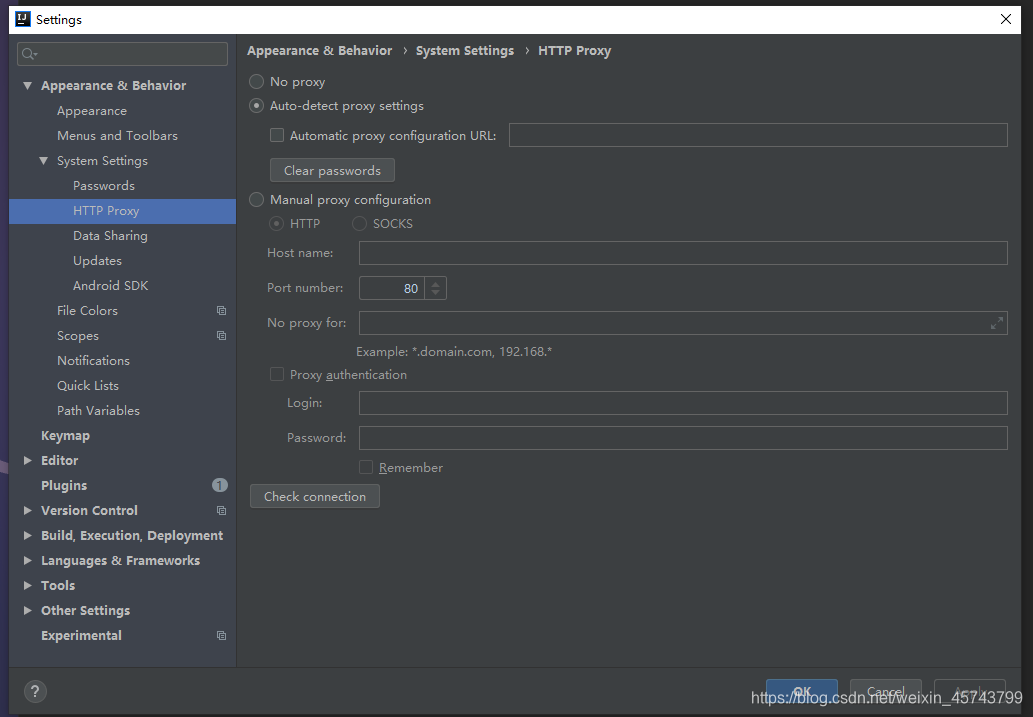Expand Build, Execution, Deployment section
Screen dimensions: 1033x717
pos(28,536)
